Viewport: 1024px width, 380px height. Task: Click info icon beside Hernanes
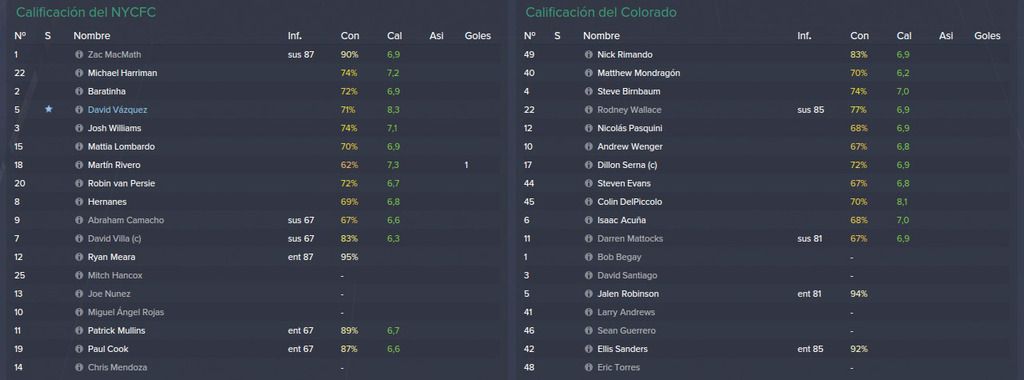click(x=79, y=202)
